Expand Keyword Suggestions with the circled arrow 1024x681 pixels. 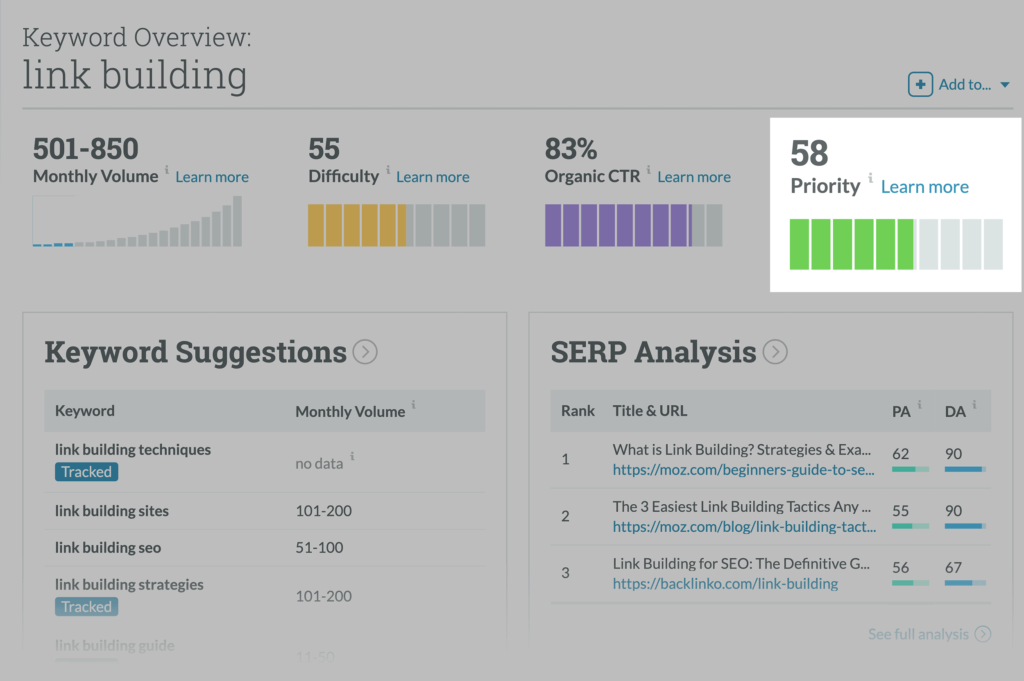click(365, 352)
